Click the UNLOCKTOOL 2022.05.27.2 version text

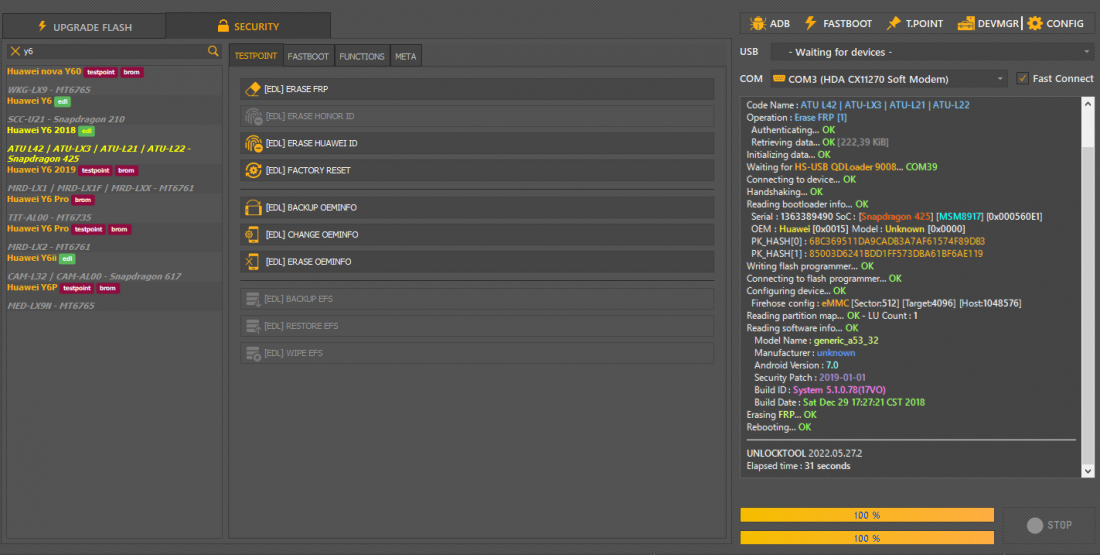point(804,453)
